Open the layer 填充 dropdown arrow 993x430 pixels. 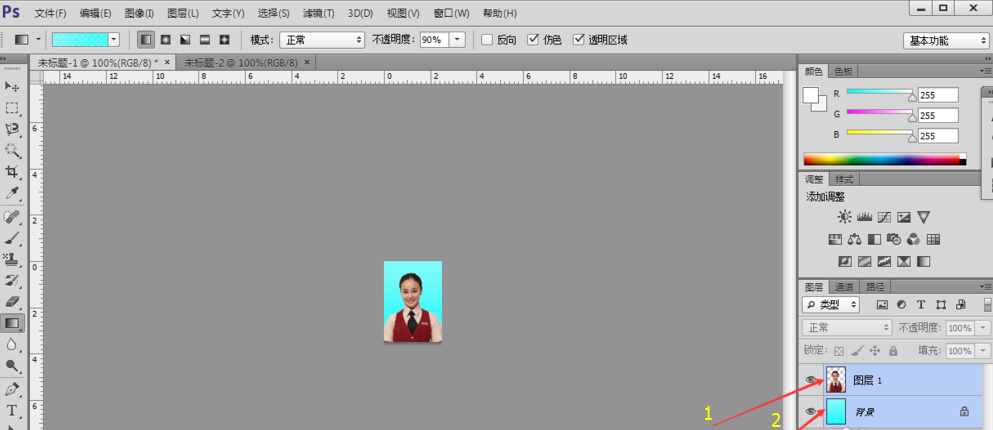[983, 350]
